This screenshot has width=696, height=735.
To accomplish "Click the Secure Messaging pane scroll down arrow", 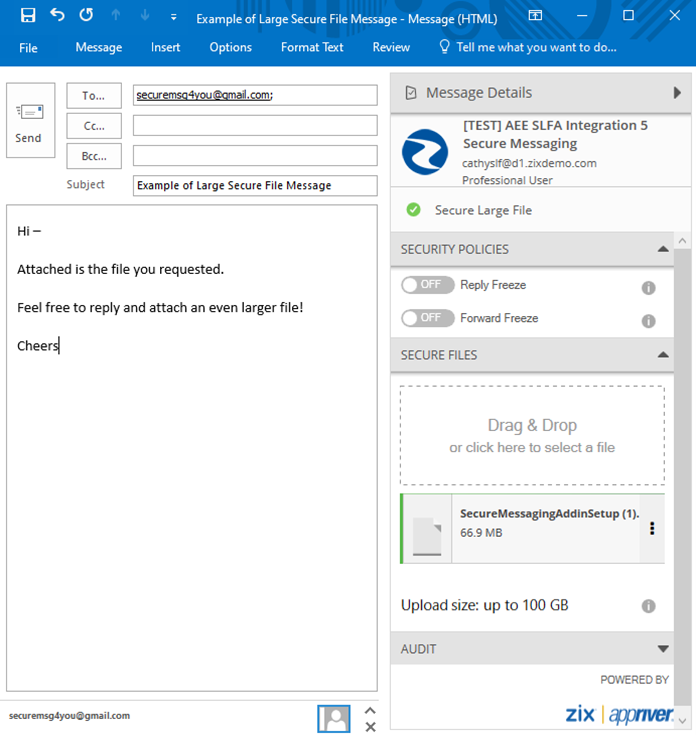I will pos(682,720).
